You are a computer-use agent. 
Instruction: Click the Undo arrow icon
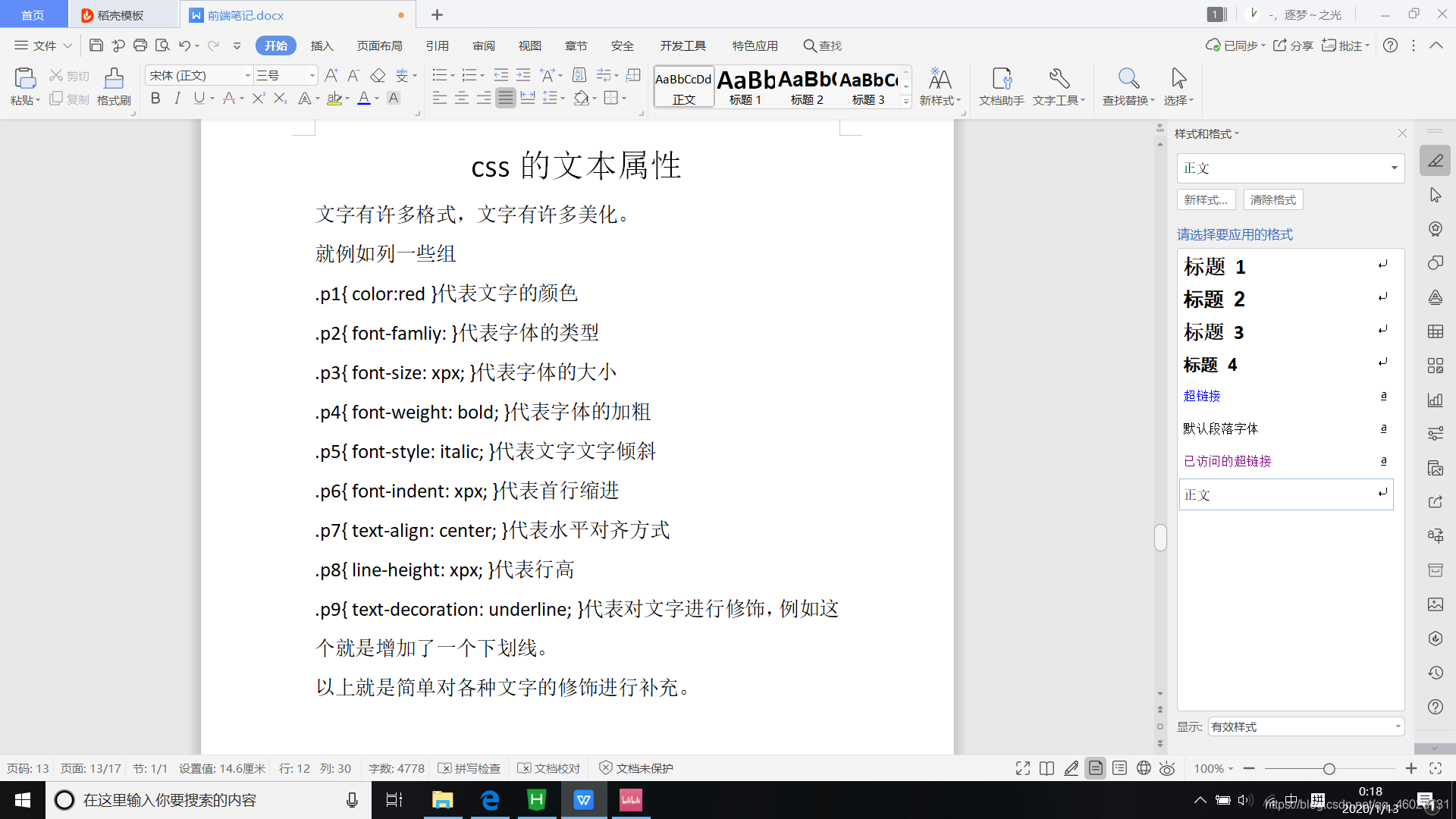tap(184, 45)
